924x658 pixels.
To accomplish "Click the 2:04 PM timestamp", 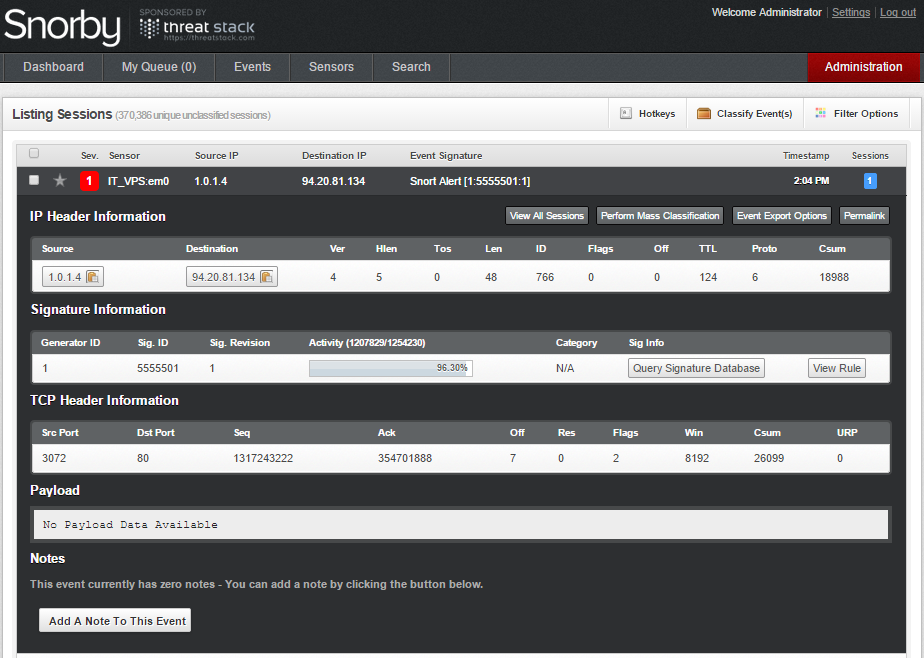I will (811, 181).
